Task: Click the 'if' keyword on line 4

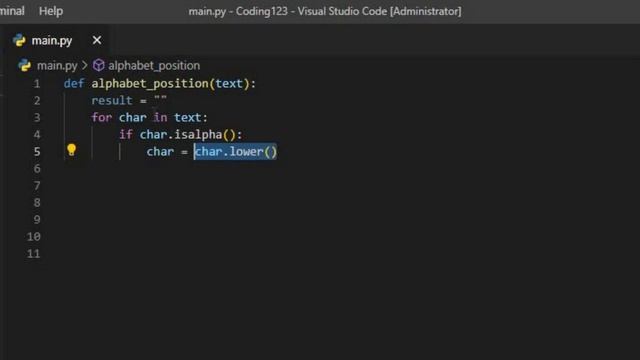Action: pyautogui.click(x=126, y=135)
